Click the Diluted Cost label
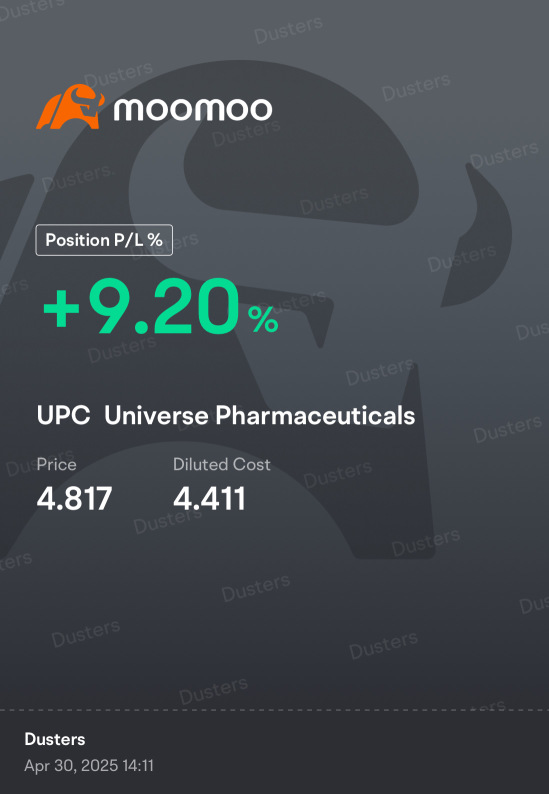549x794 pixels. (x=222, y=464)
